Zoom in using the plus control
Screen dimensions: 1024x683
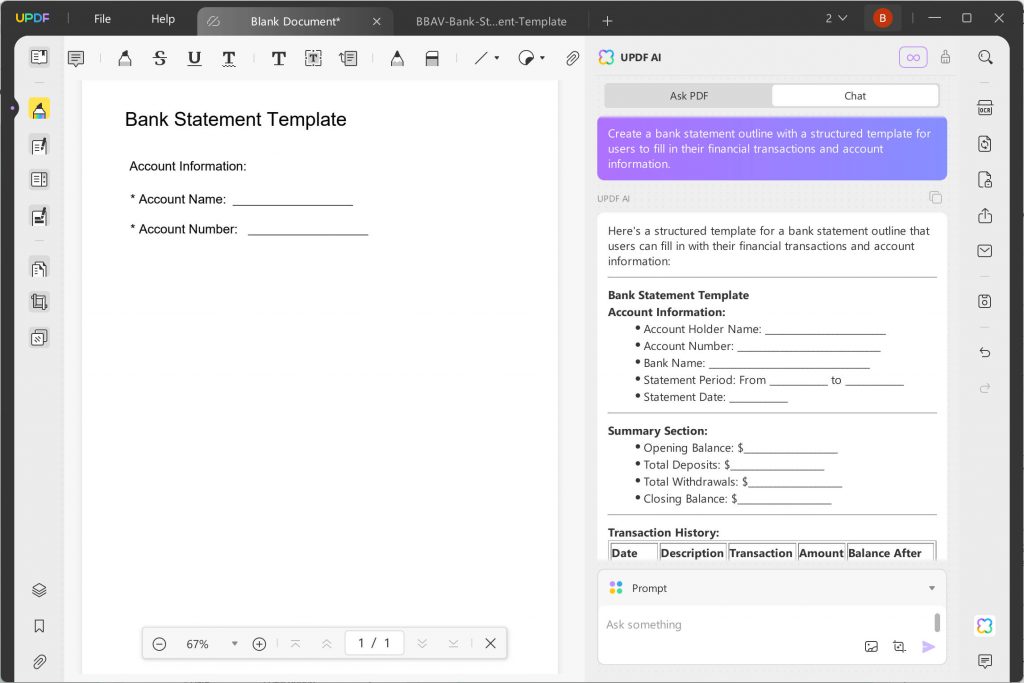click(259, 643)
